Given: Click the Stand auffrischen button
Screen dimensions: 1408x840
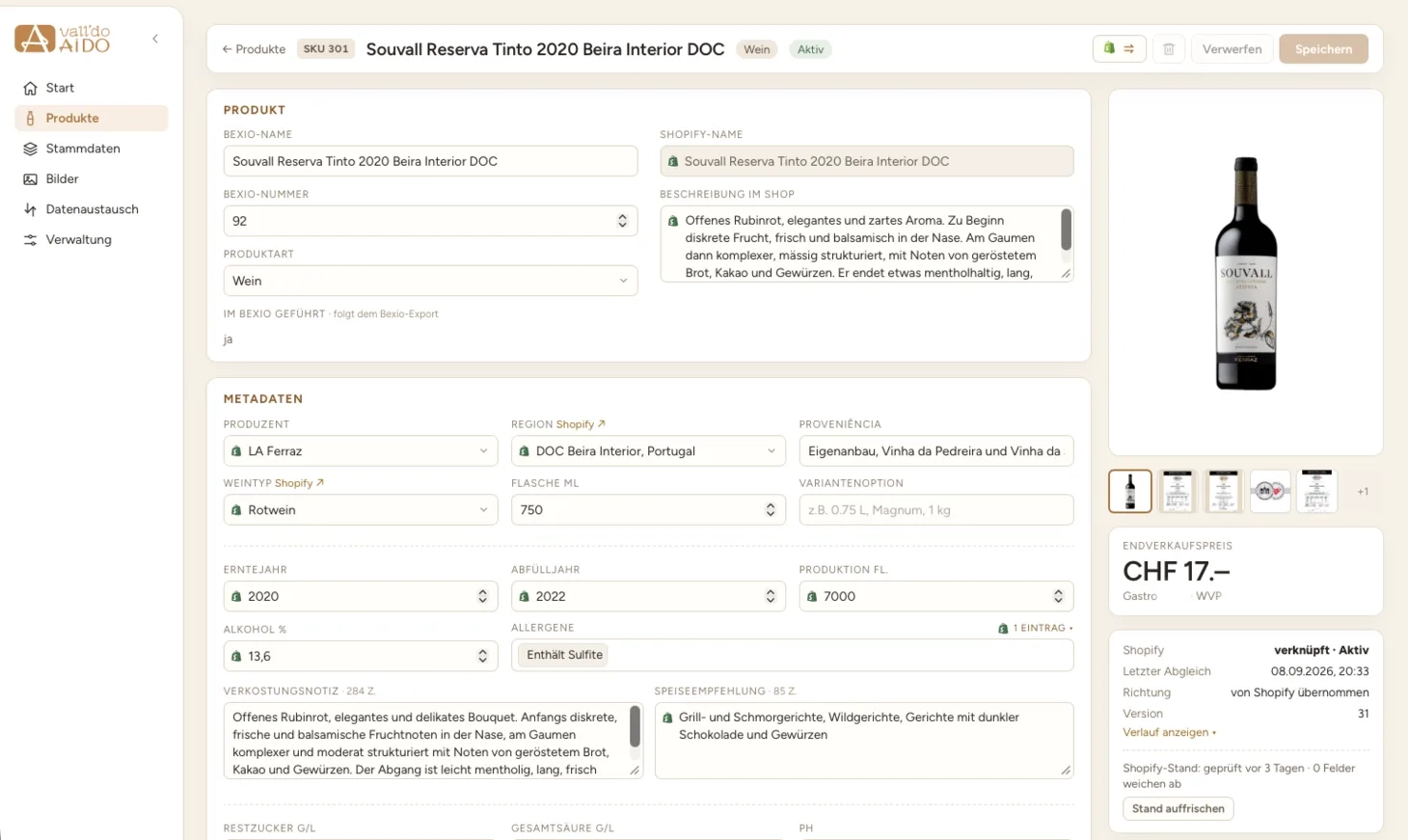Looking at the screenshot, I should (1178, 809).
